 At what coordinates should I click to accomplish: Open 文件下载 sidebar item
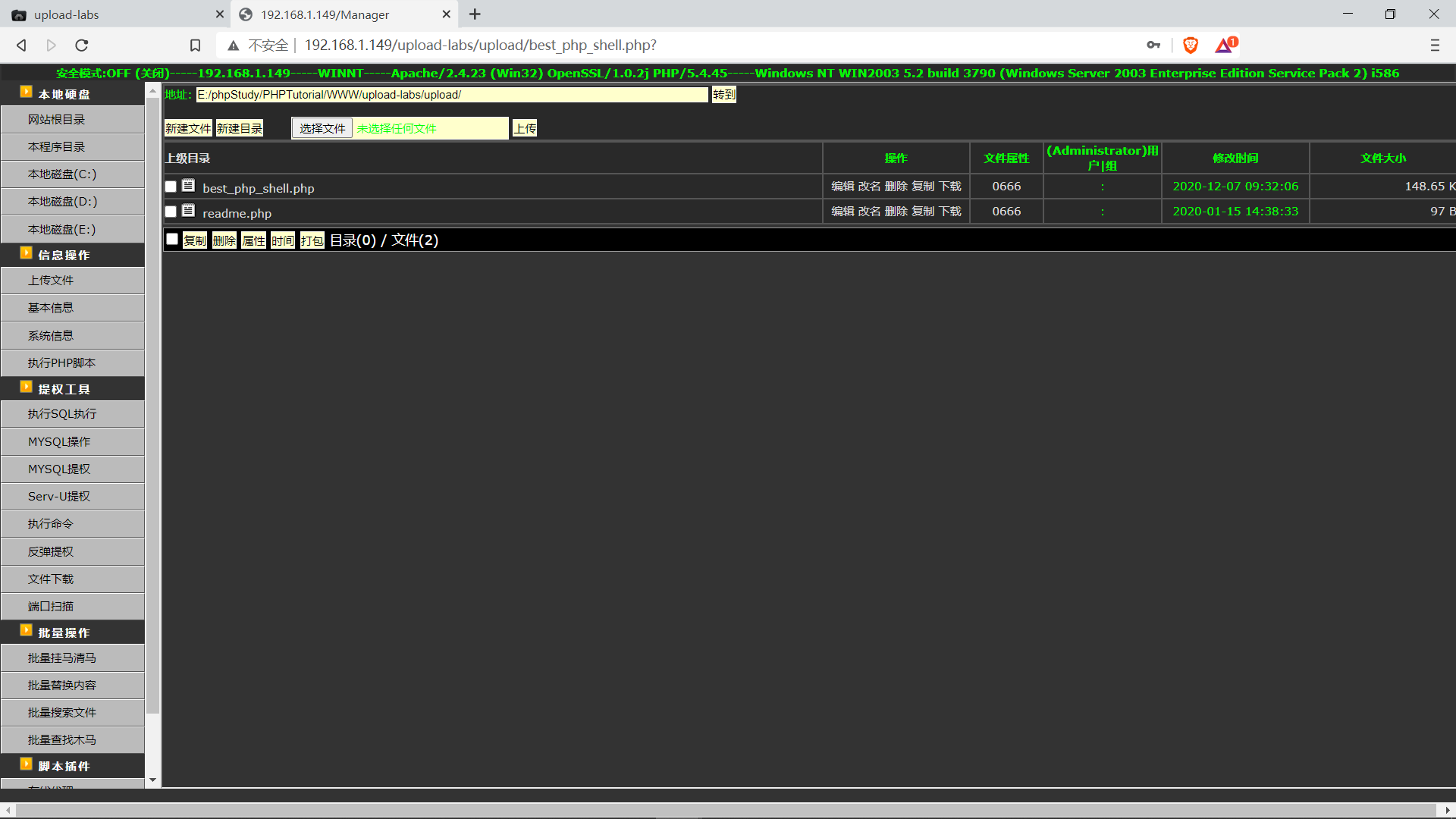(x=73, y=579)
